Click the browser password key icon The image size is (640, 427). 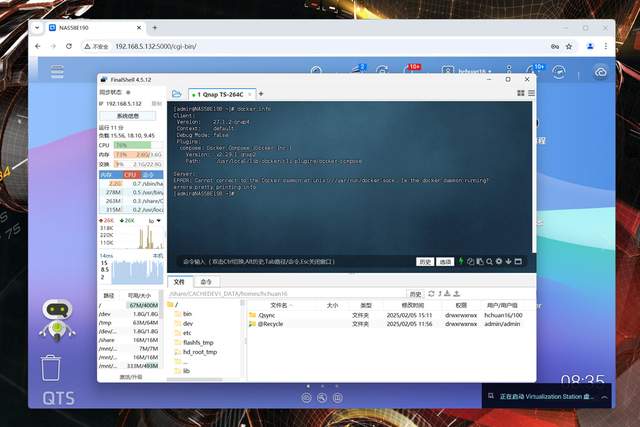(555, 47)
